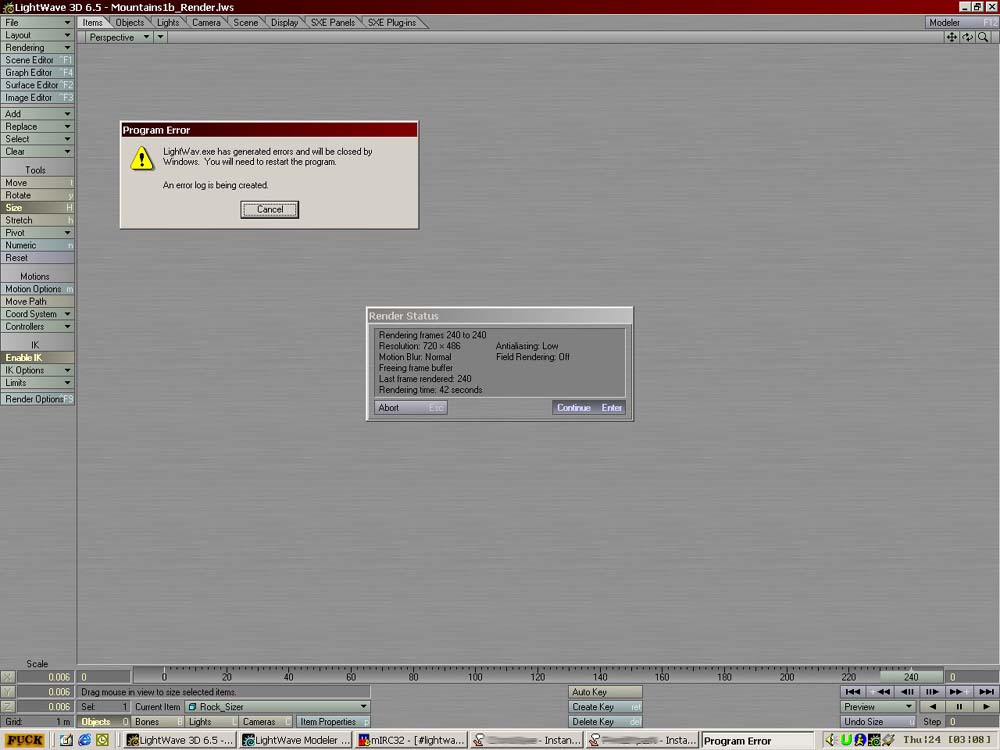
Task: Click the green quick launch icon
Action: pos(102,740)
